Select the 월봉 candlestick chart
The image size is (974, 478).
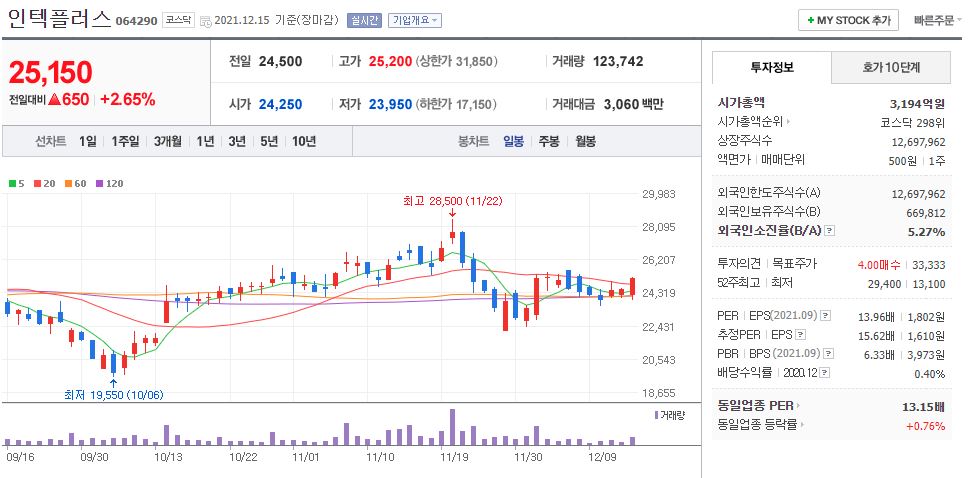click(x=585, y=142)
